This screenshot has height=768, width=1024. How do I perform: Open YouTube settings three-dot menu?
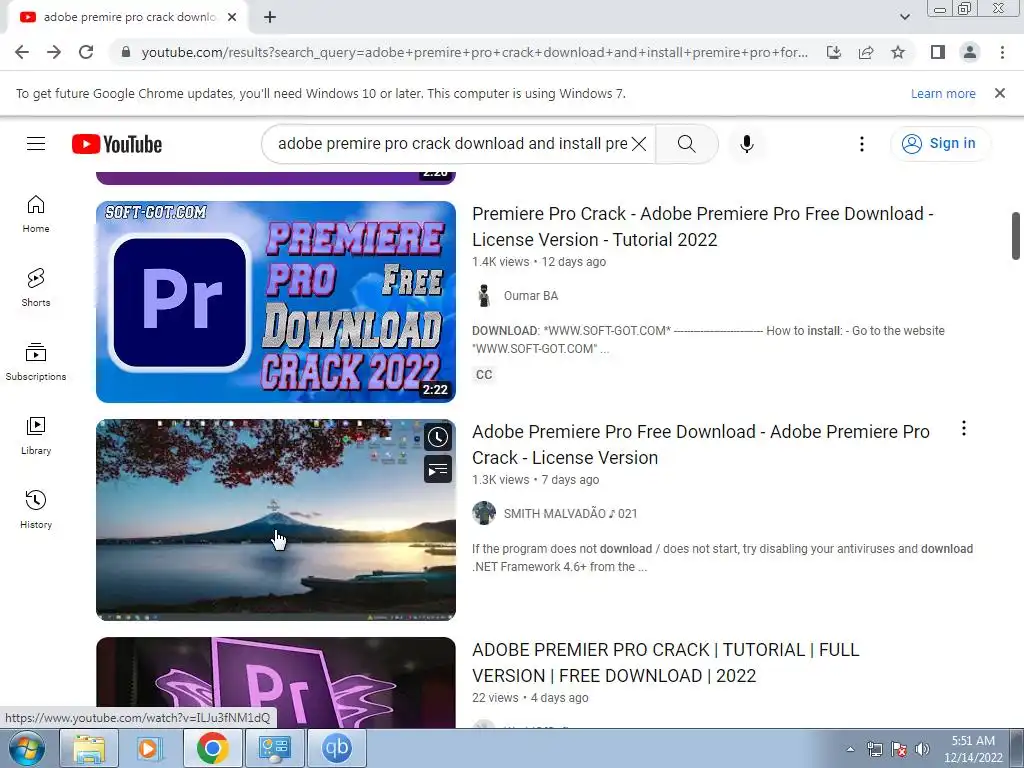[x=862, y=144]
